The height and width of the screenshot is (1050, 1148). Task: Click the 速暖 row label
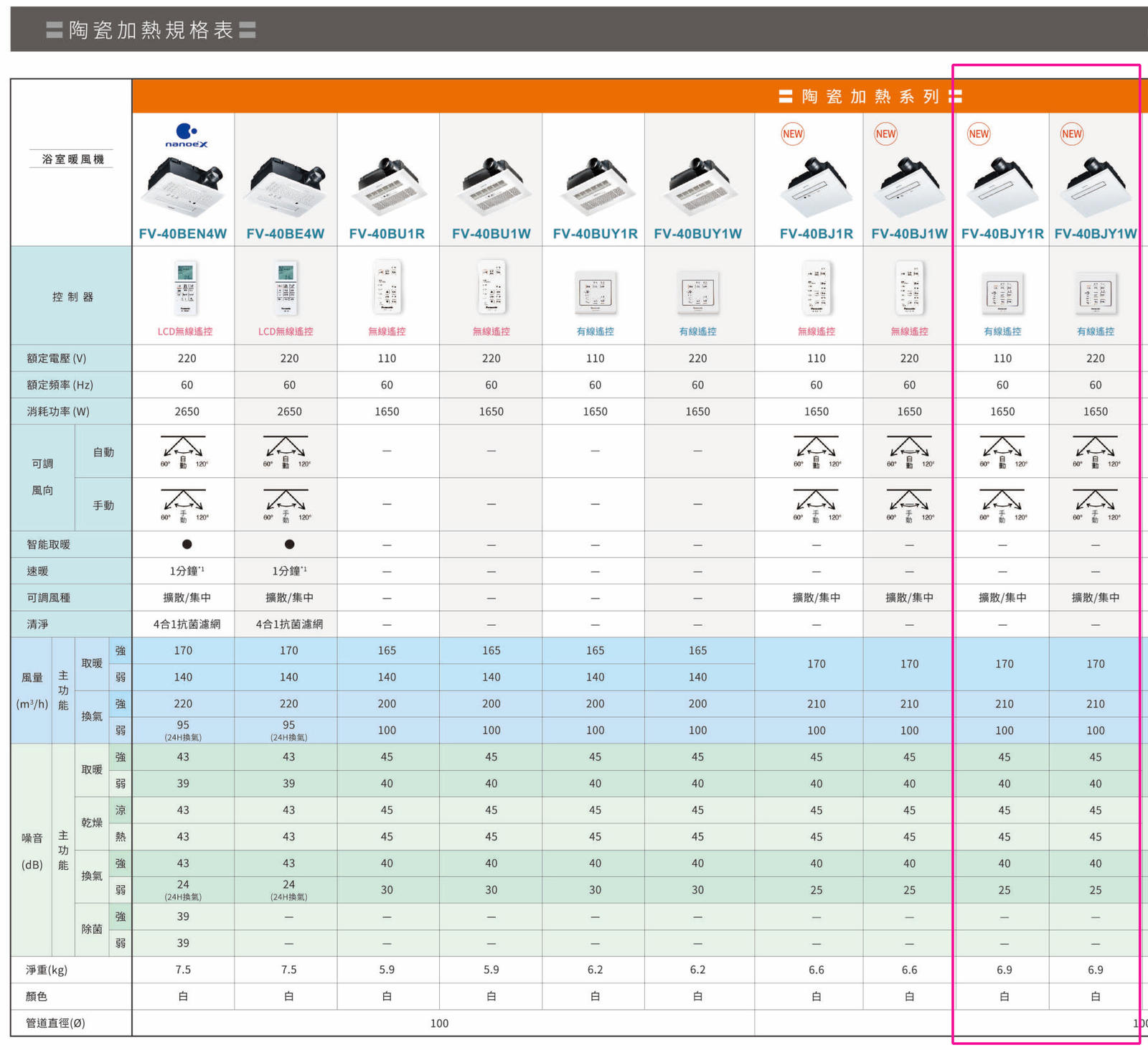coord(37,571)
